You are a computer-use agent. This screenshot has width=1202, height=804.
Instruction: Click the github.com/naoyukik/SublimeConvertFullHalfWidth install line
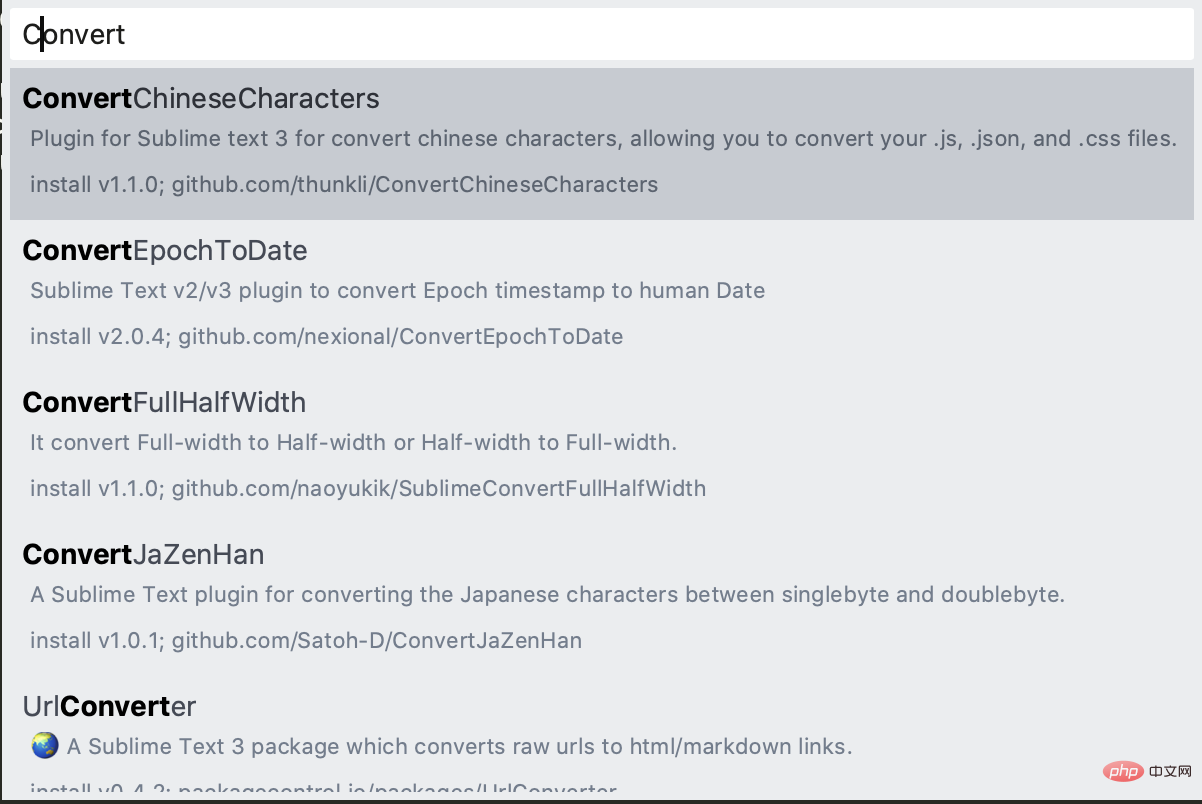pos(368,488)
